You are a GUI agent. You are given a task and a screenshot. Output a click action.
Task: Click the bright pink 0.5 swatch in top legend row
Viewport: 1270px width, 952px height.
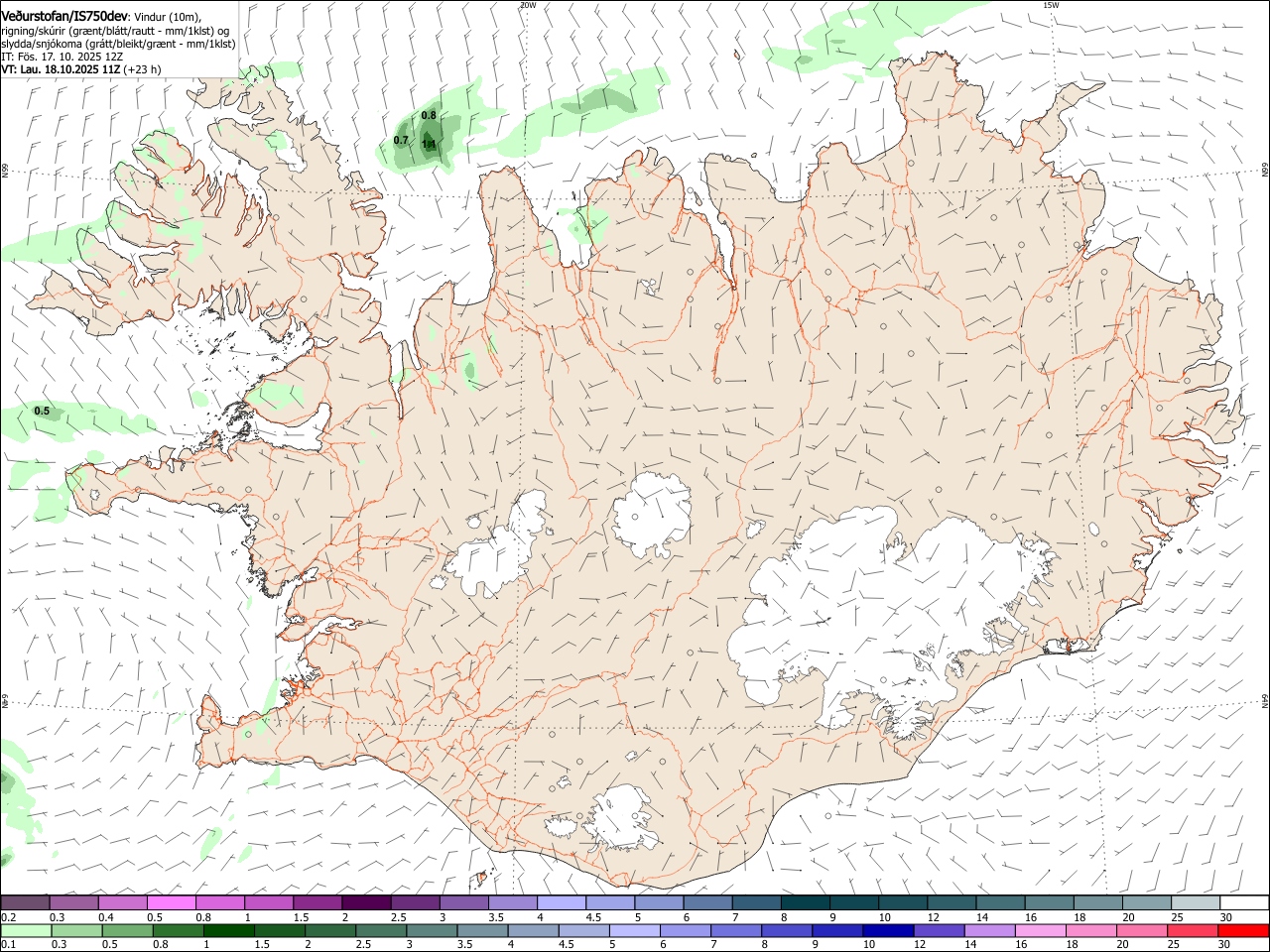coord(171,902)
